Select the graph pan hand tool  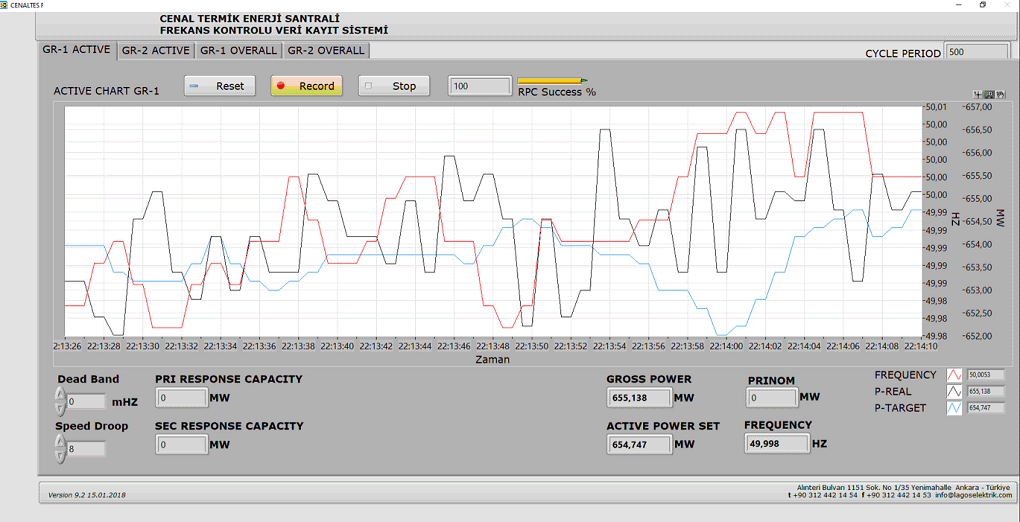(1000, 94)
